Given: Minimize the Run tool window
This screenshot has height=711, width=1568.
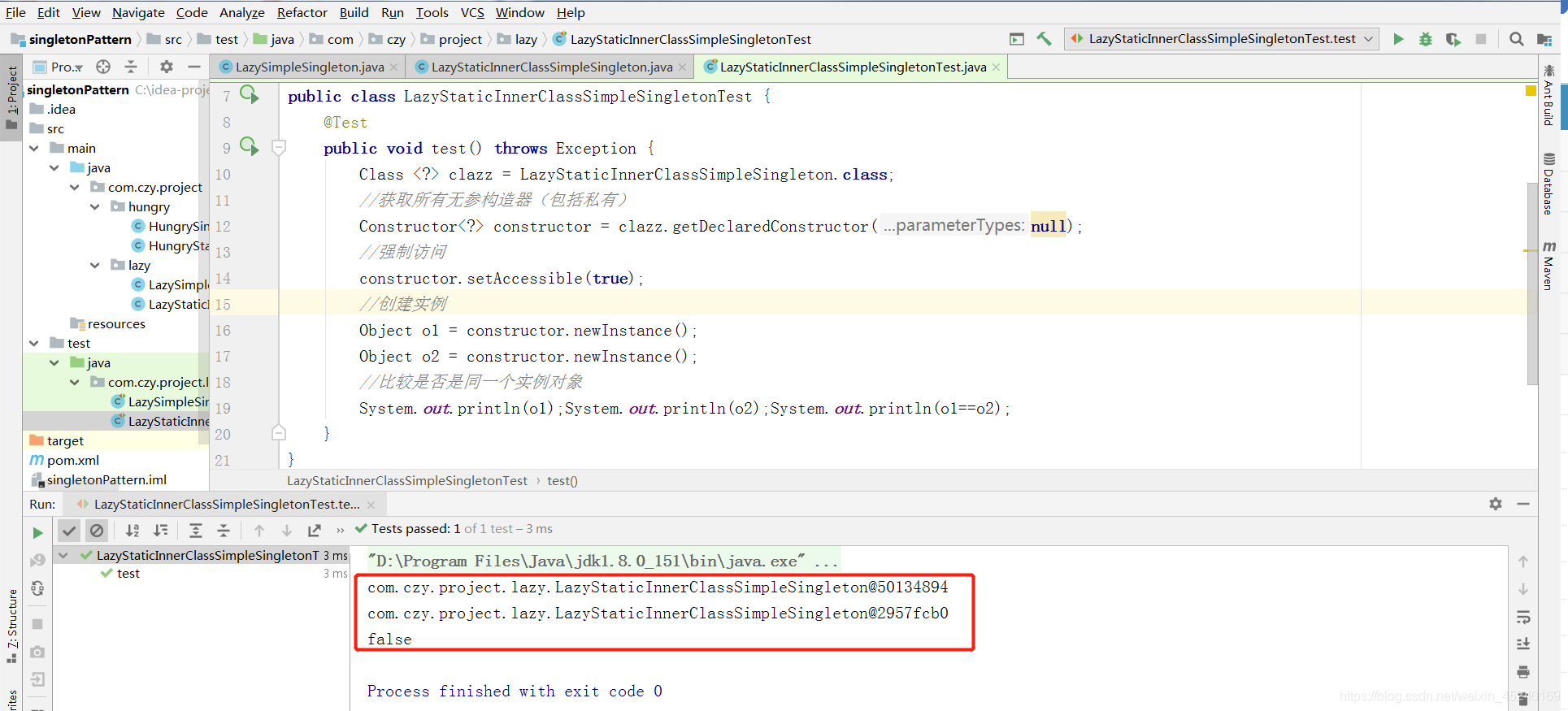Looking at the screenshot, I should pyautogui.click(x=1523, y=504).
